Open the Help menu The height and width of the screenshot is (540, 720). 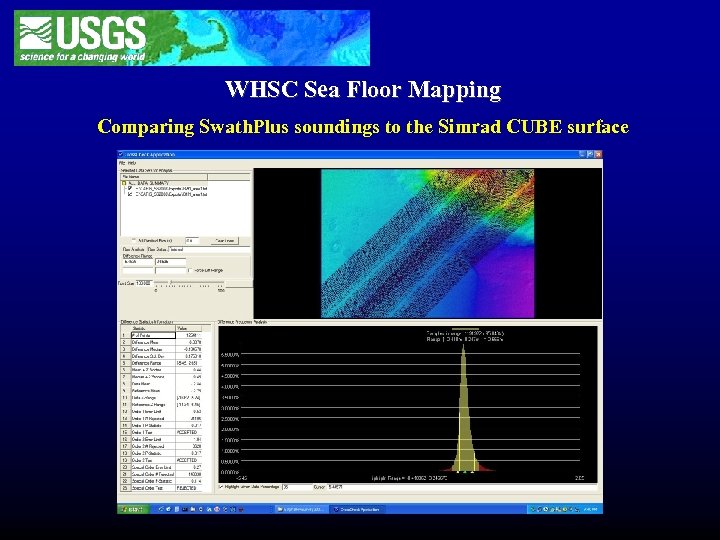click(x=132, y=163)
